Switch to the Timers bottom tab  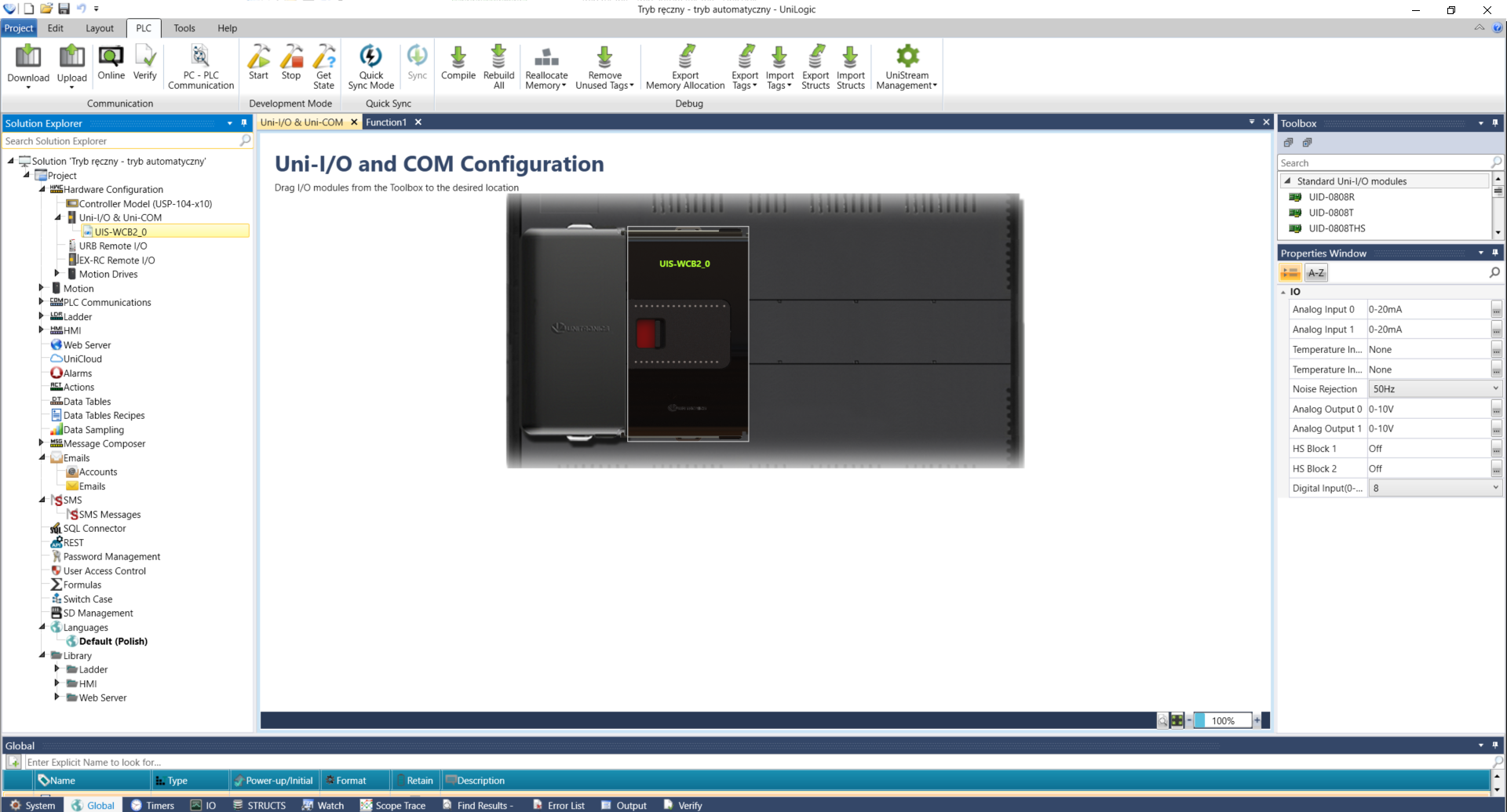[152, 805]
